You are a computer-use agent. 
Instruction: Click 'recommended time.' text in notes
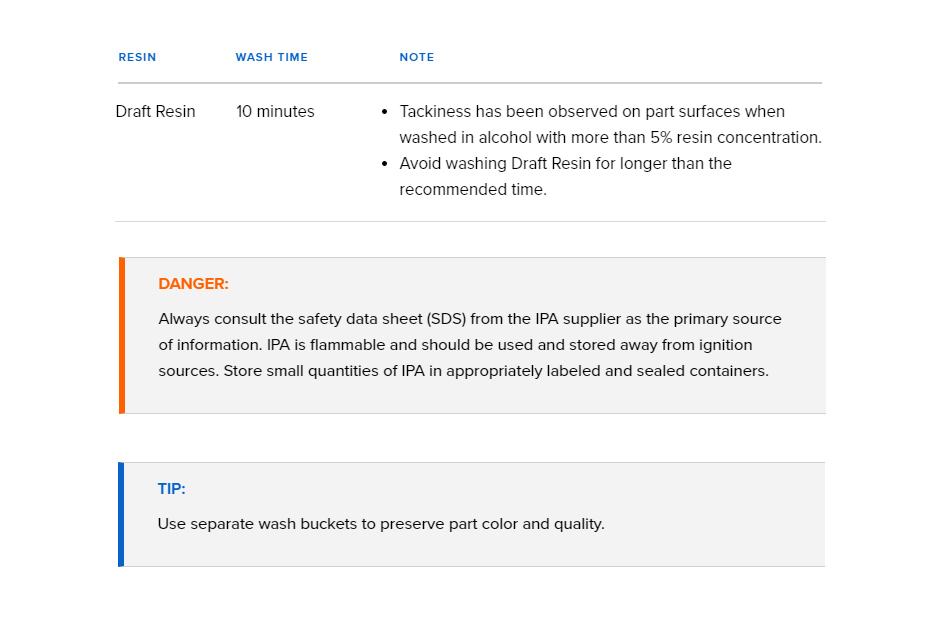point(473,189)
